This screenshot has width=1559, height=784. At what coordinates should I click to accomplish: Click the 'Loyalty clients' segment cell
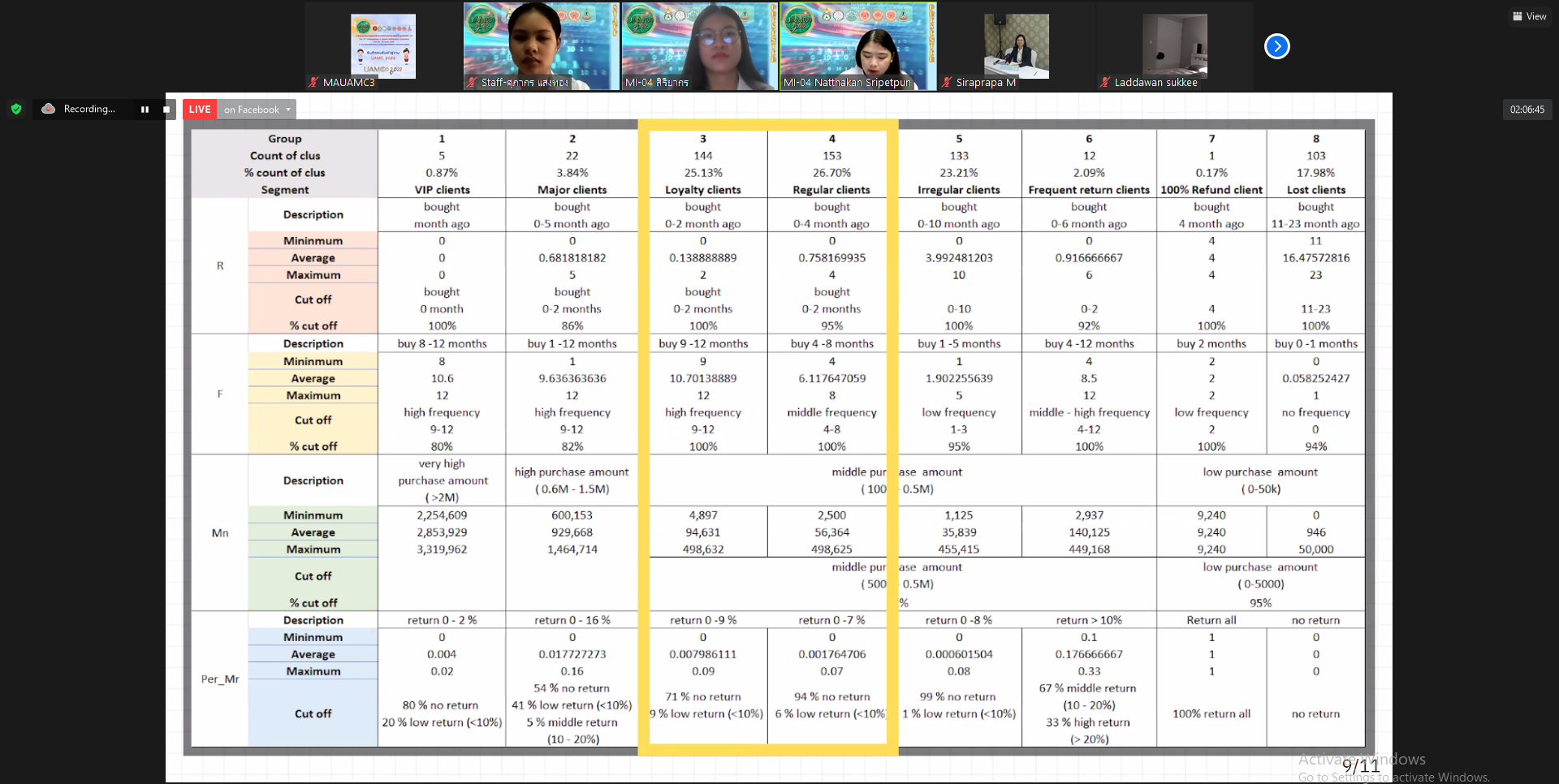coord(703,190)
